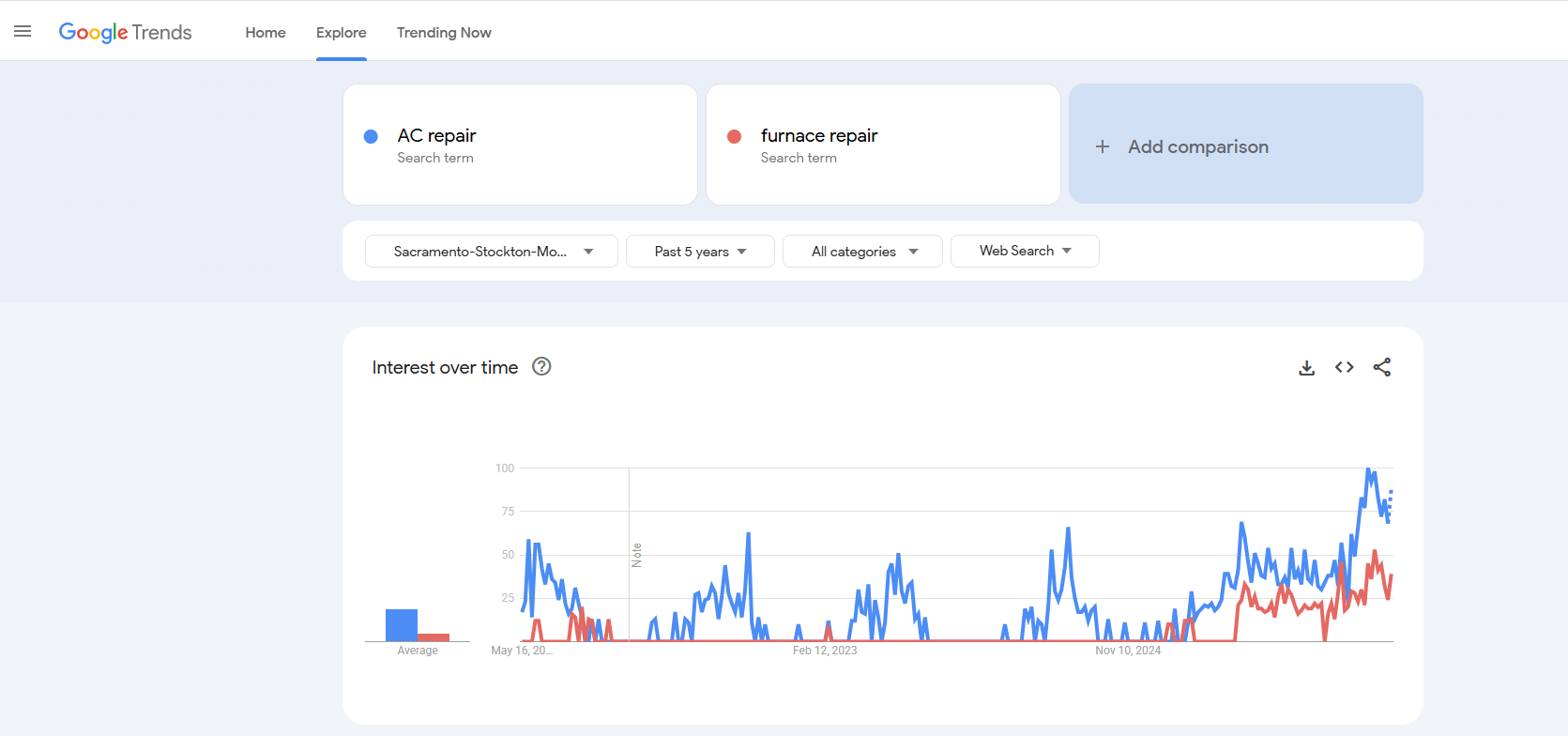This screenshot has width=1568, height=736.
Task: Click the Google Trends logo
Action: (x=125, y=32)
